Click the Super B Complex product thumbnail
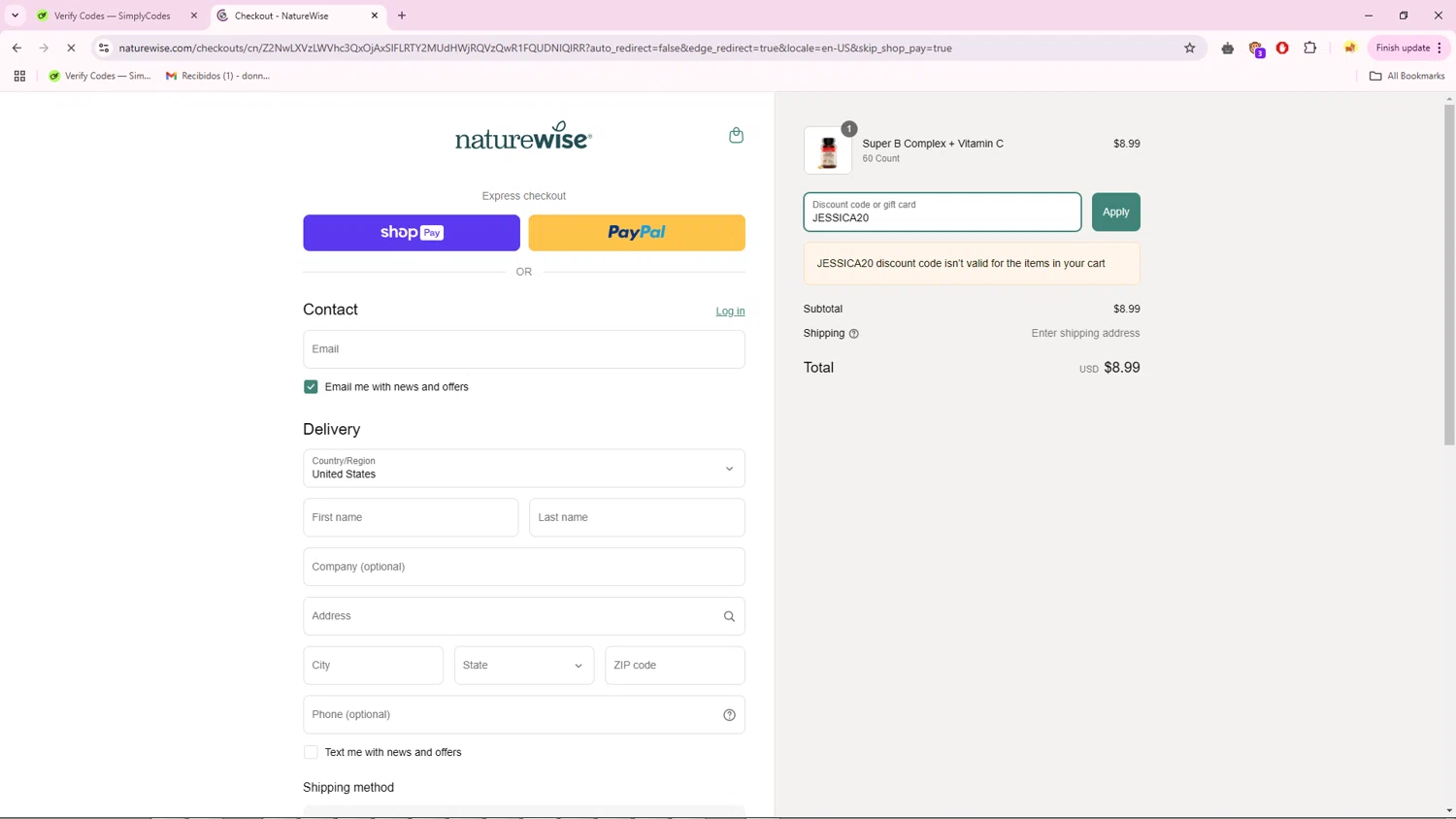This screenshot has height=819, width=1456. pyautogui.click(x=828, y=150)
